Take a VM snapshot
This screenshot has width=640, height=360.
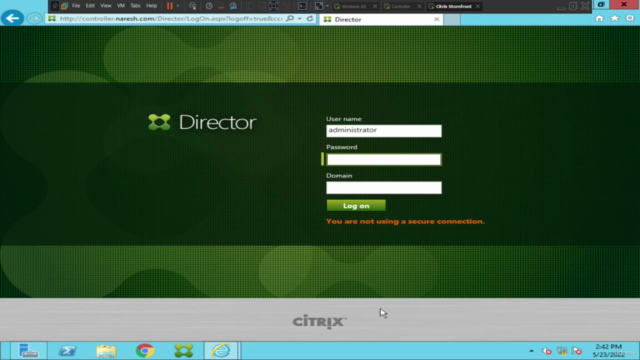click(209, 6)
